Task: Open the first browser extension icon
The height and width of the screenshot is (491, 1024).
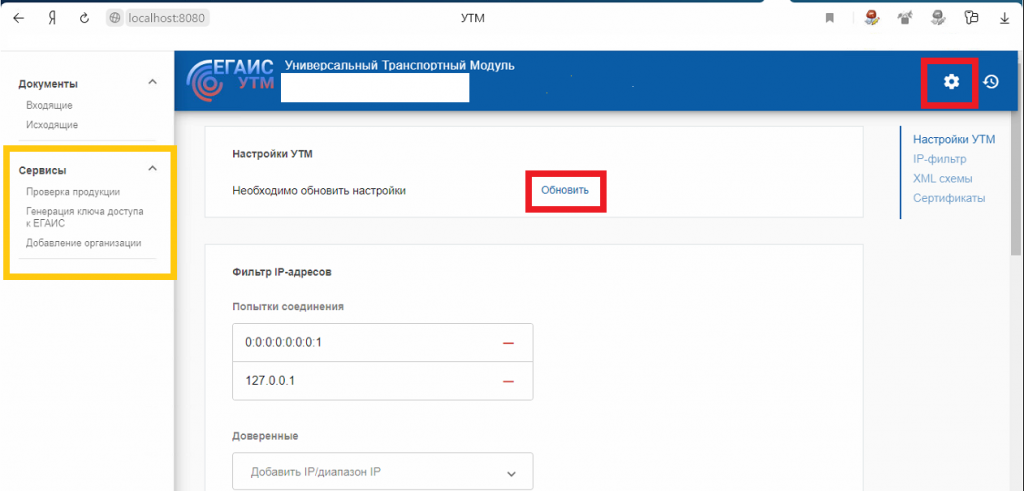Action: pos(871,18)
